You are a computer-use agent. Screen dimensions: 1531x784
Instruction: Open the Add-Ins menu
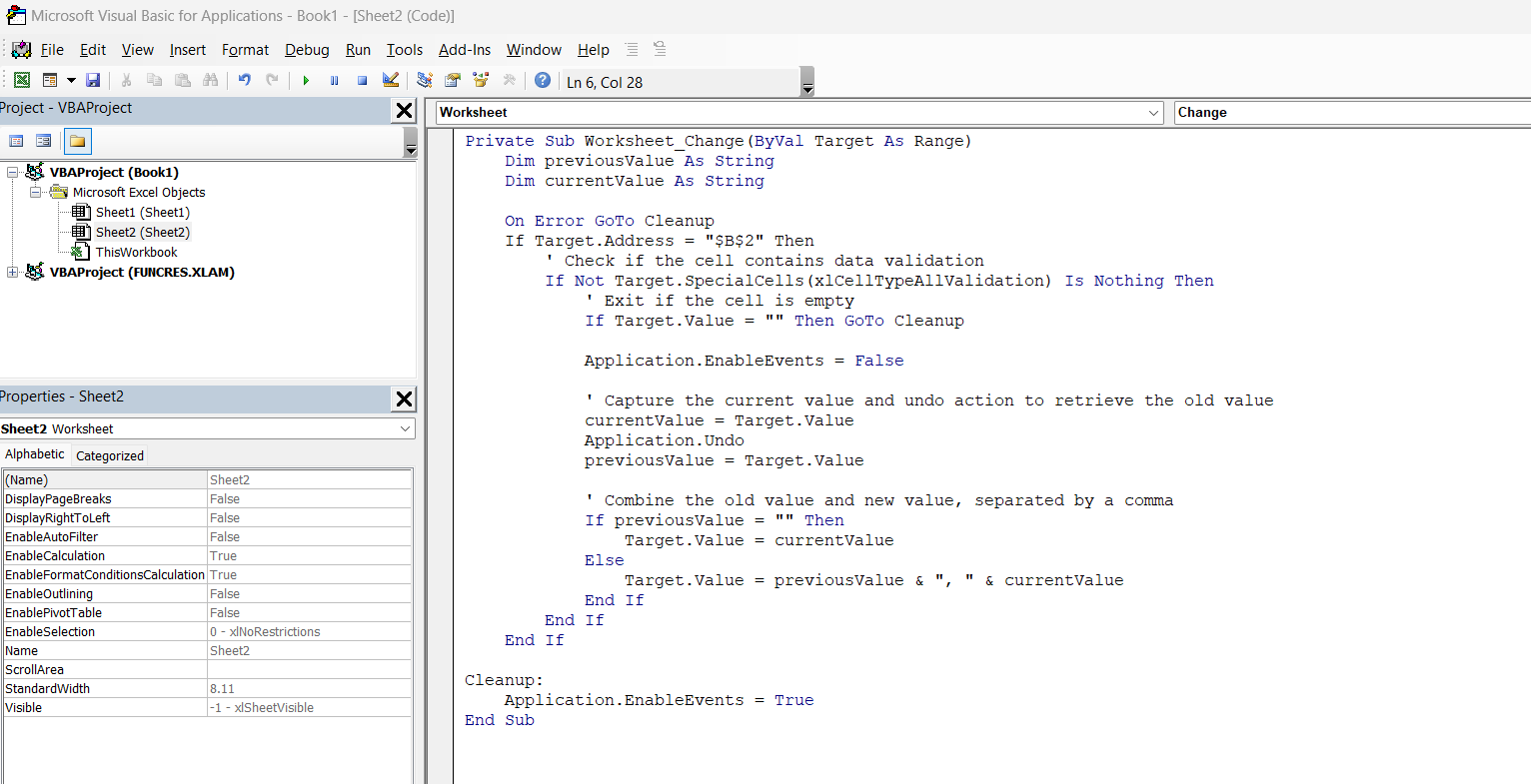pyautogui.click(x=465, y=50)
